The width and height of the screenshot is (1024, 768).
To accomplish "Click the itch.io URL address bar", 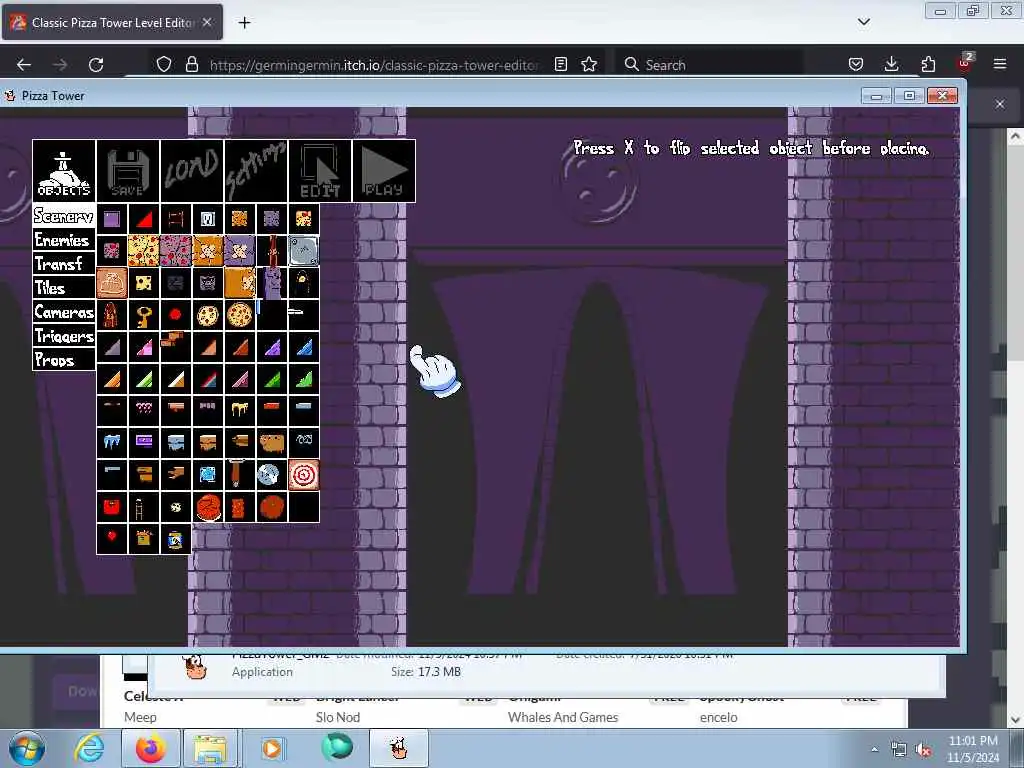I will tap(374, 65).
